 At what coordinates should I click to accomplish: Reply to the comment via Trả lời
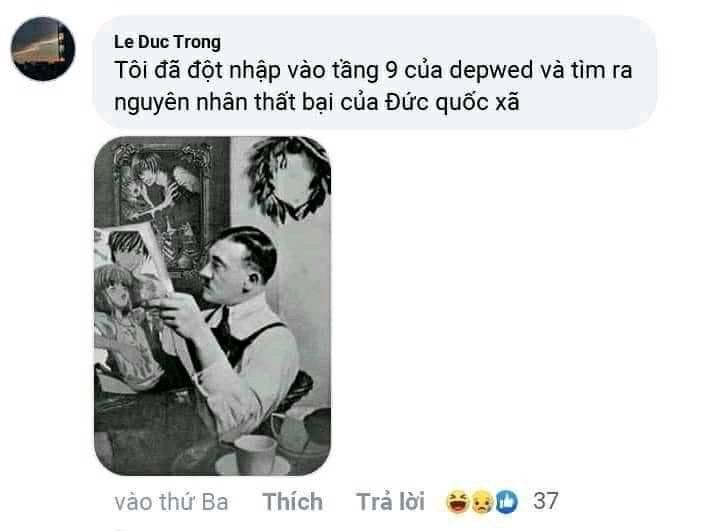[390, 501]
